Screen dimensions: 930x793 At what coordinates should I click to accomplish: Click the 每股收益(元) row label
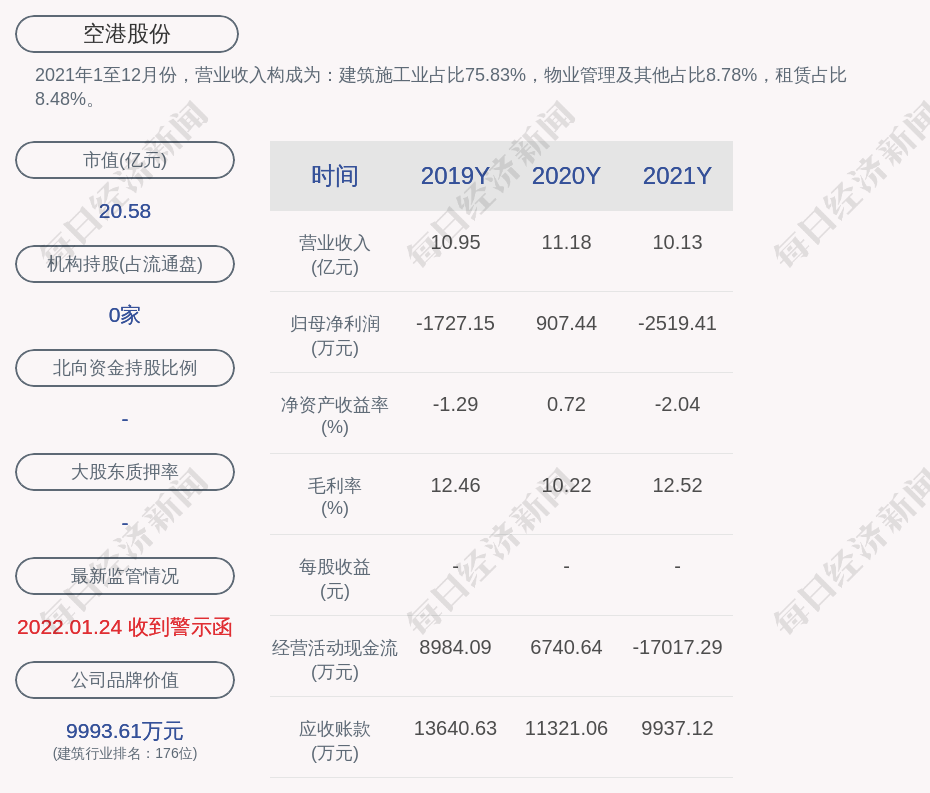click(335, 579)
